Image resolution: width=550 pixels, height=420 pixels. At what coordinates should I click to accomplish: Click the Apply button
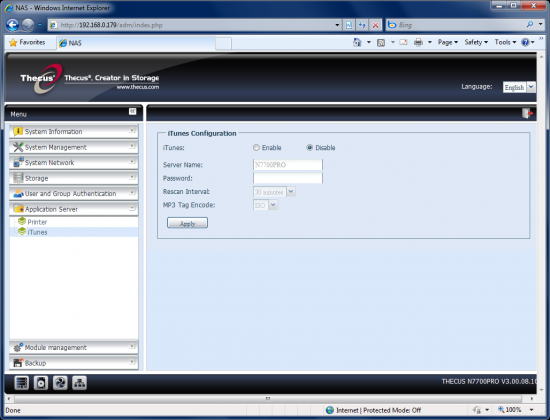187,223
